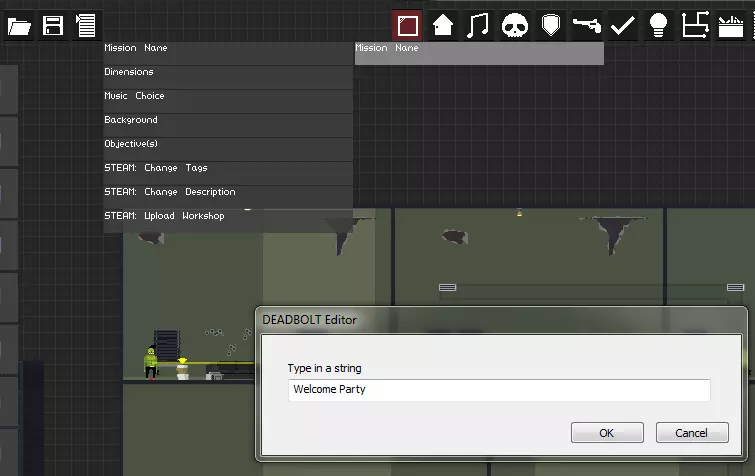
Task: Select the toolbox icon at toolbar end
Action: tap(731, 26)
